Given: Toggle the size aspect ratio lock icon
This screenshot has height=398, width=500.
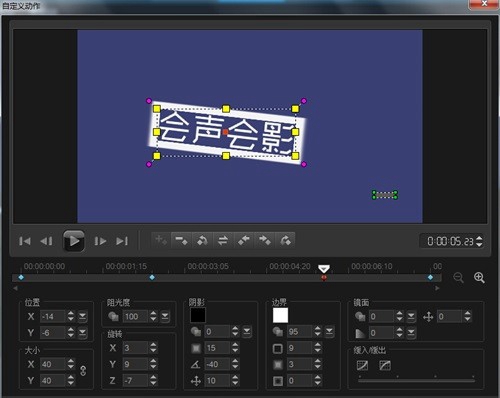Looking at the screenshot, I should [83, 371].
